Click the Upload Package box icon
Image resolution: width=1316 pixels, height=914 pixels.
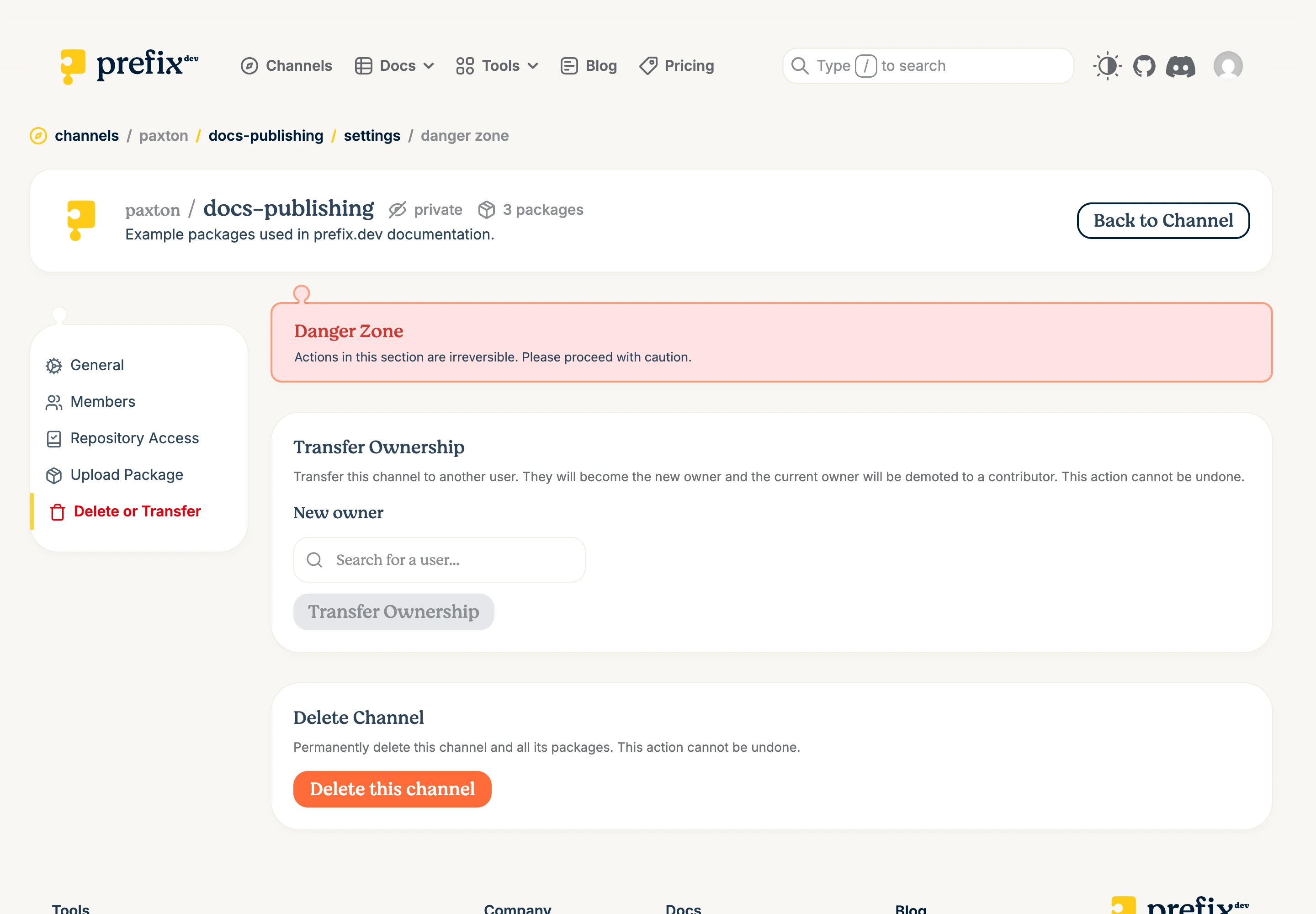click(54, 475)
